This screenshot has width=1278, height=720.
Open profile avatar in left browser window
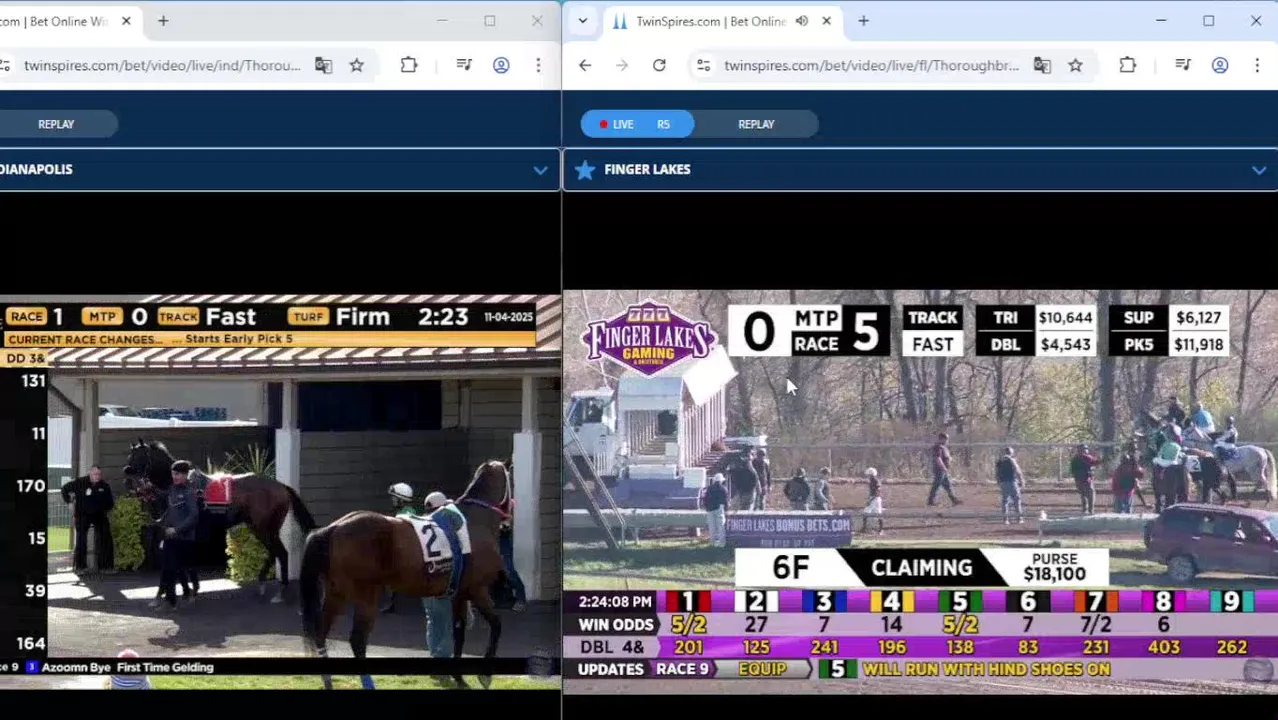click(501, 65)
